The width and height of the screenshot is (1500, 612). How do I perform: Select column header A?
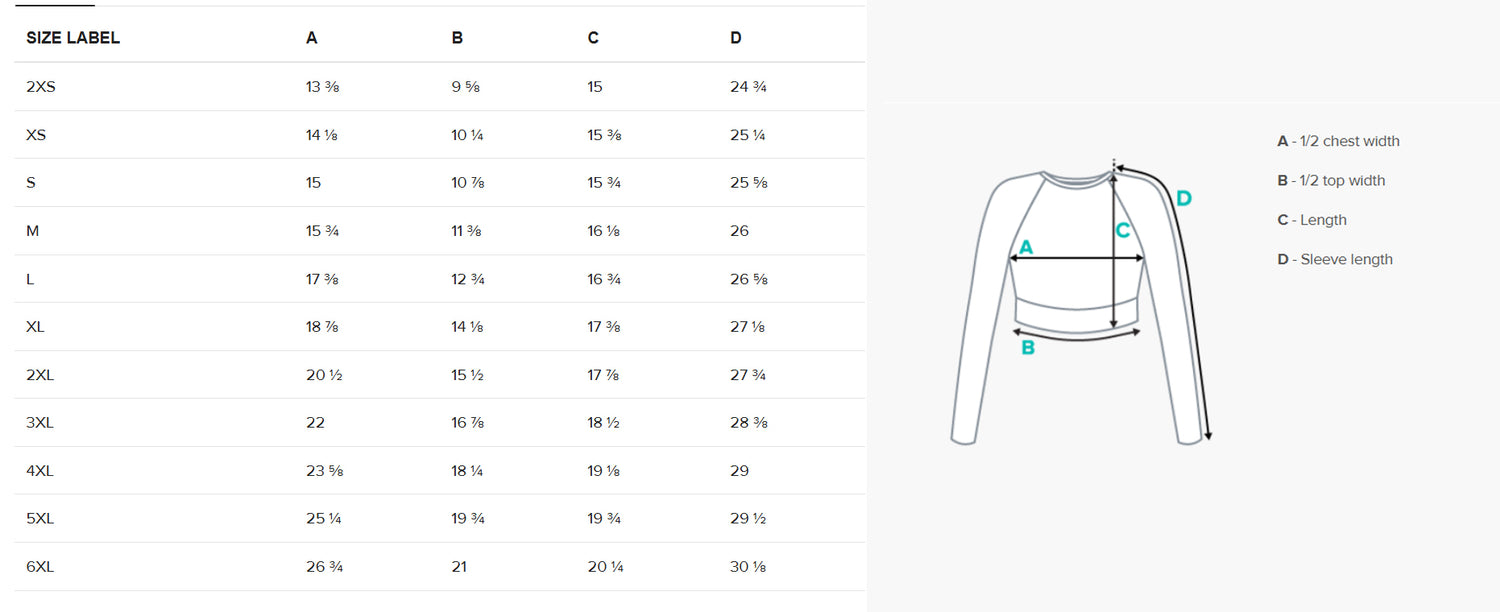312,38
